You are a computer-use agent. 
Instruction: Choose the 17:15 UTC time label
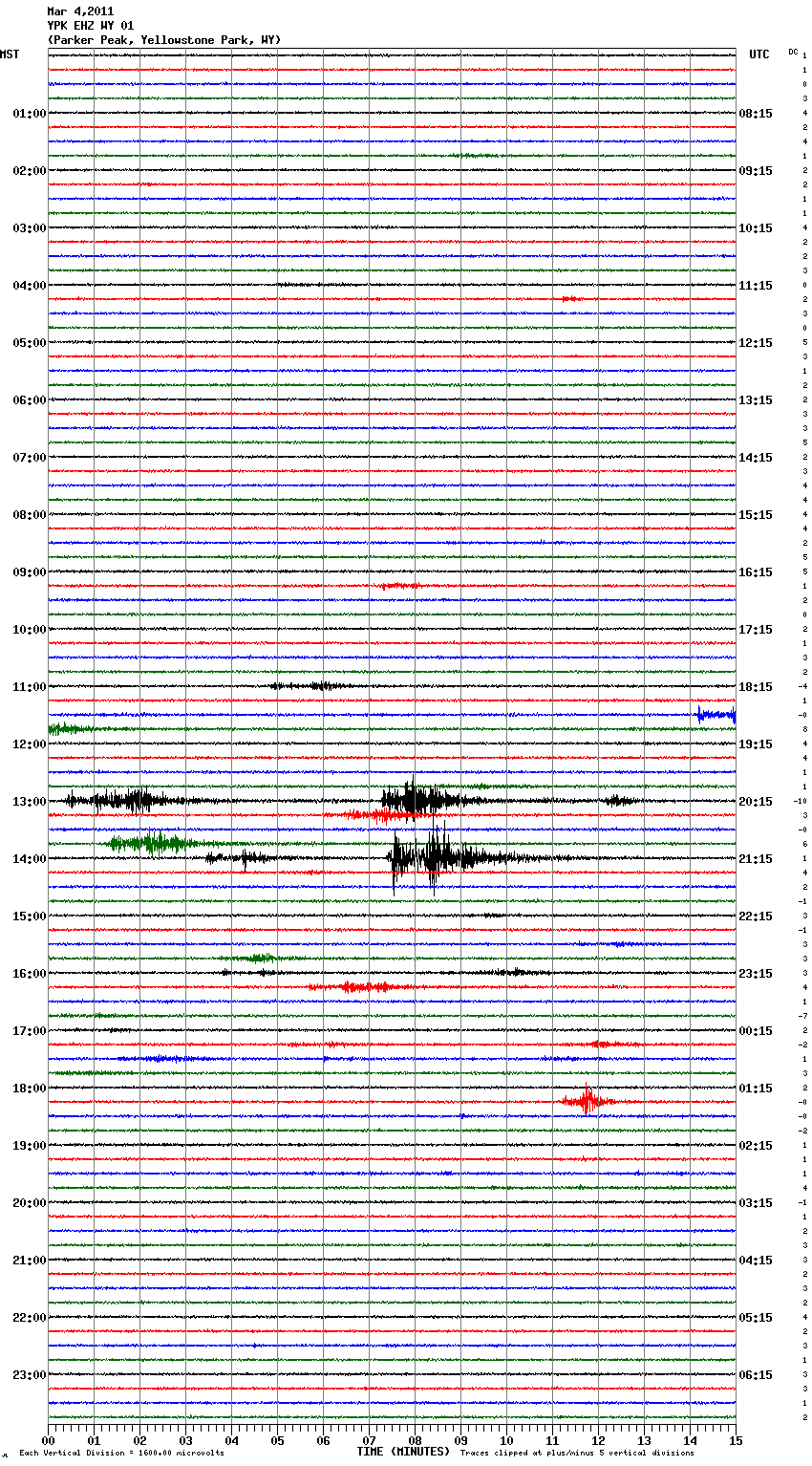pos(756,630)
